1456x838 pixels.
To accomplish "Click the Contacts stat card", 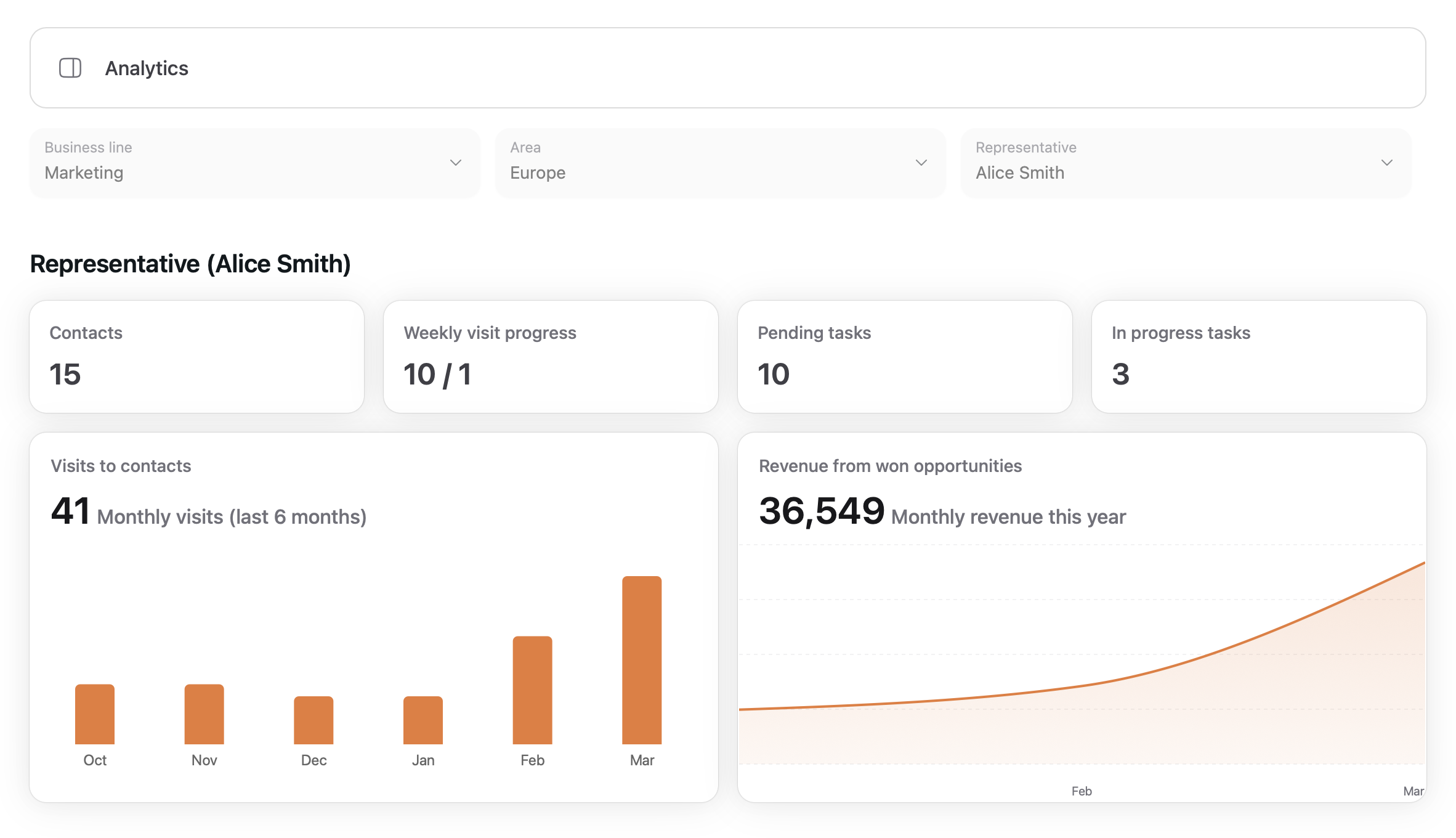I will pyautogui.click(x=196, y=356).
